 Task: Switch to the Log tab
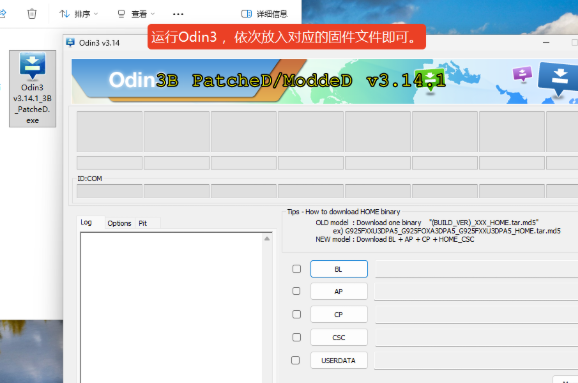(86, 222)
